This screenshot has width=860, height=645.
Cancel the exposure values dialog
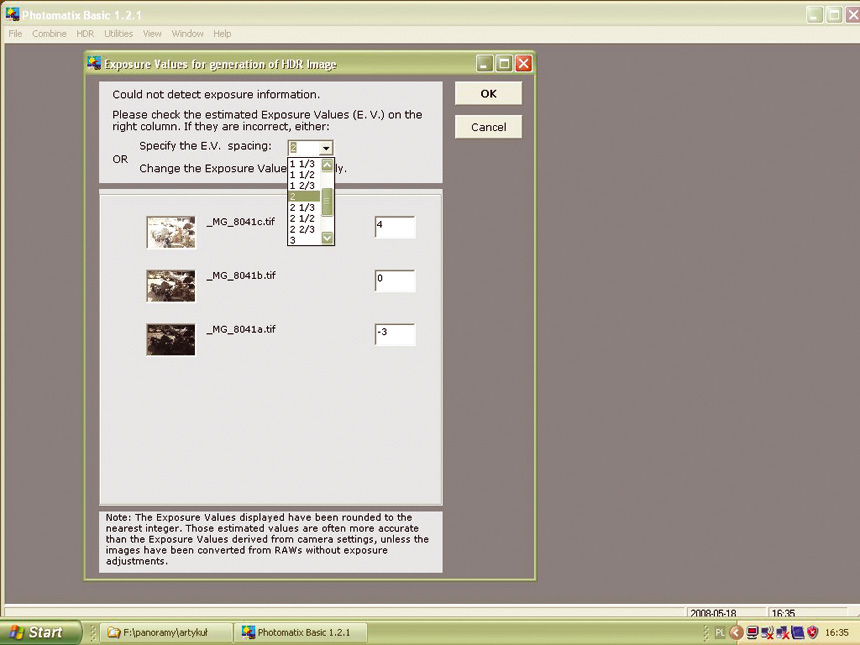click(488, 127)
